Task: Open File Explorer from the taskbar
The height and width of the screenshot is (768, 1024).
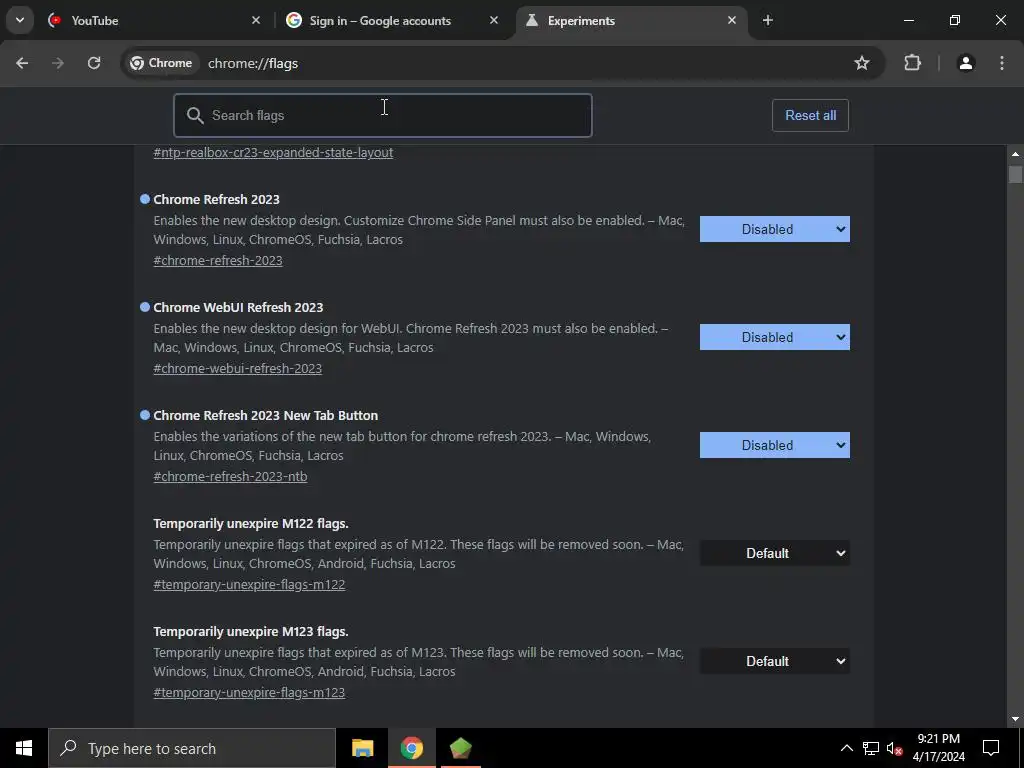Action: [x=362, y=748]
